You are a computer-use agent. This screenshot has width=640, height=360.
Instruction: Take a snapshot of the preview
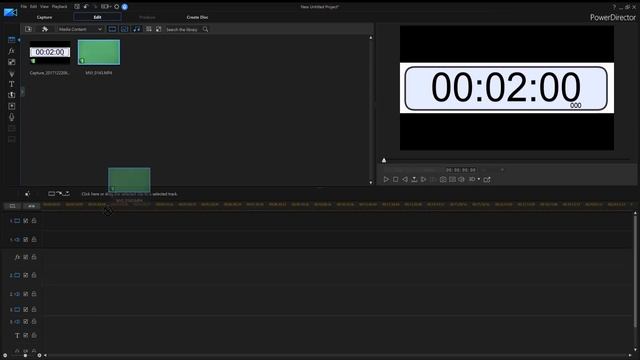[x=443, y=179]
